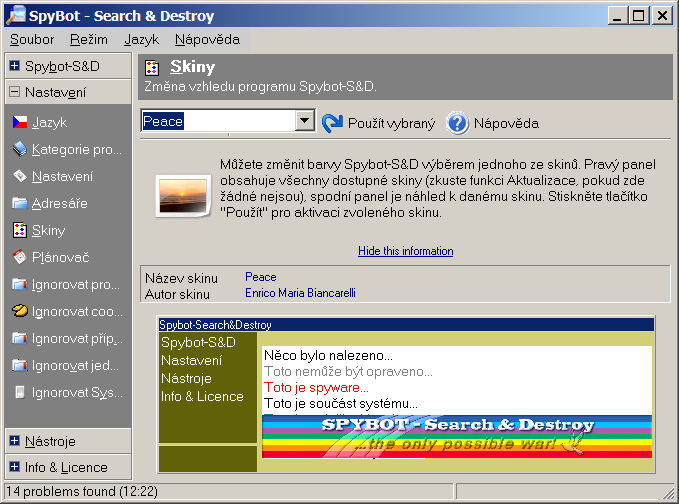Click skin name value Peace
This screenshot has width=679, height=504.
pyautogui.click(x=261, y=277)
